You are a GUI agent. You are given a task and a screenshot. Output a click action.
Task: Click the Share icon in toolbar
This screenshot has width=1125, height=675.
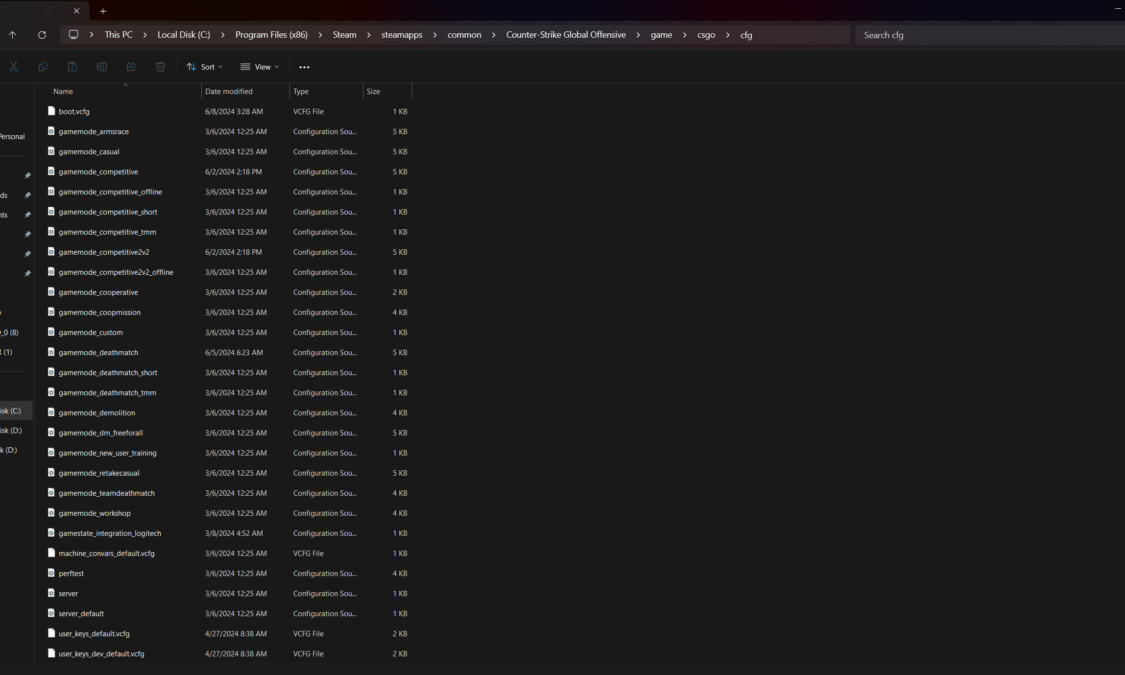tap(131, 67)
